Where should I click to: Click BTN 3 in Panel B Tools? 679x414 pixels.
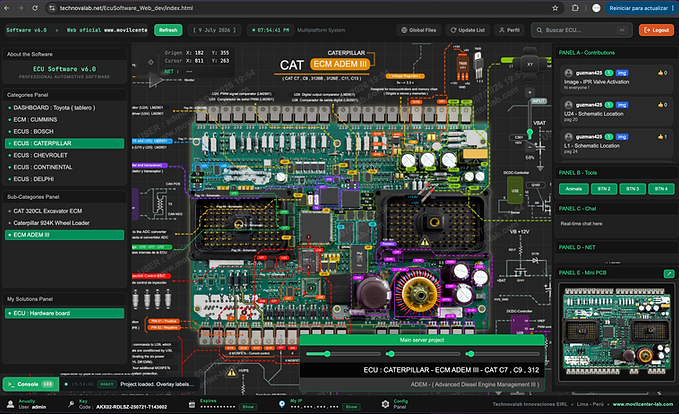coord(632,189)
